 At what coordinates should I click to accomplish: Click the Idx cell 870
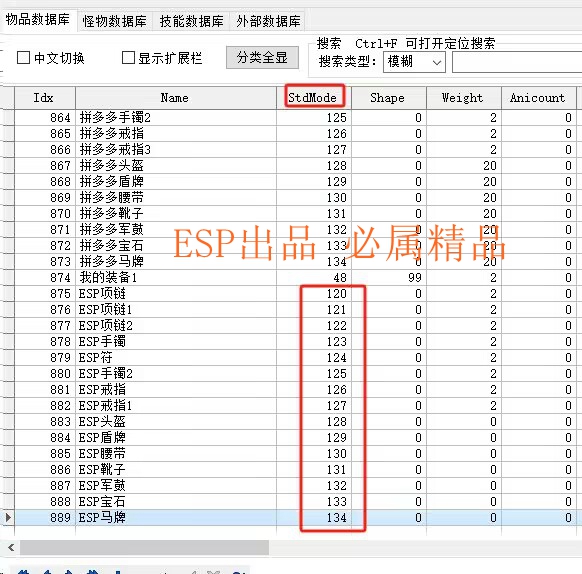point(45,213)
